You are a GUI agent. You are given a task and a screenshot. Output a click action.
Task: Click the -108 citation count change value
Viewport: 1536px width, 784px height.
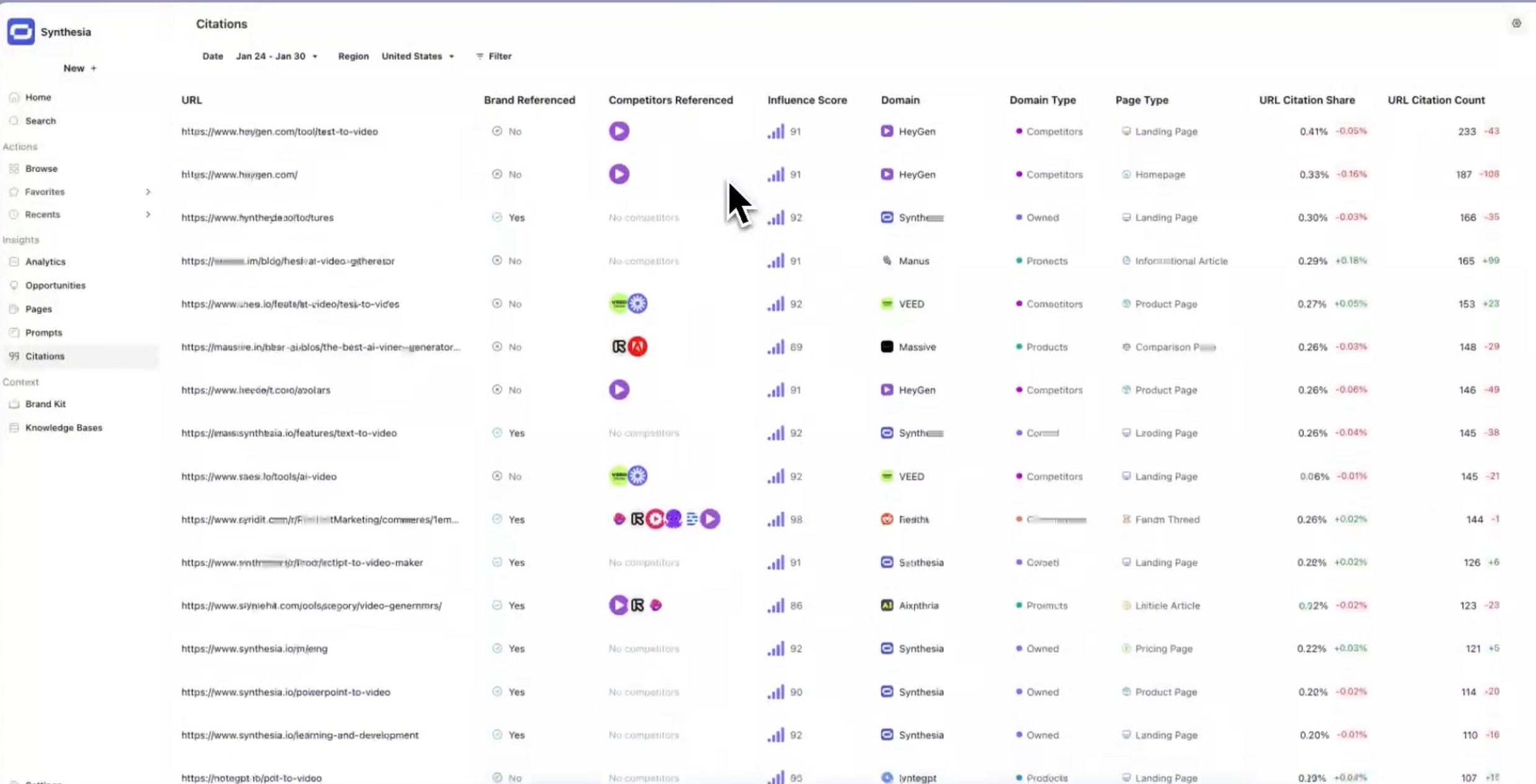coord(1489,174)
